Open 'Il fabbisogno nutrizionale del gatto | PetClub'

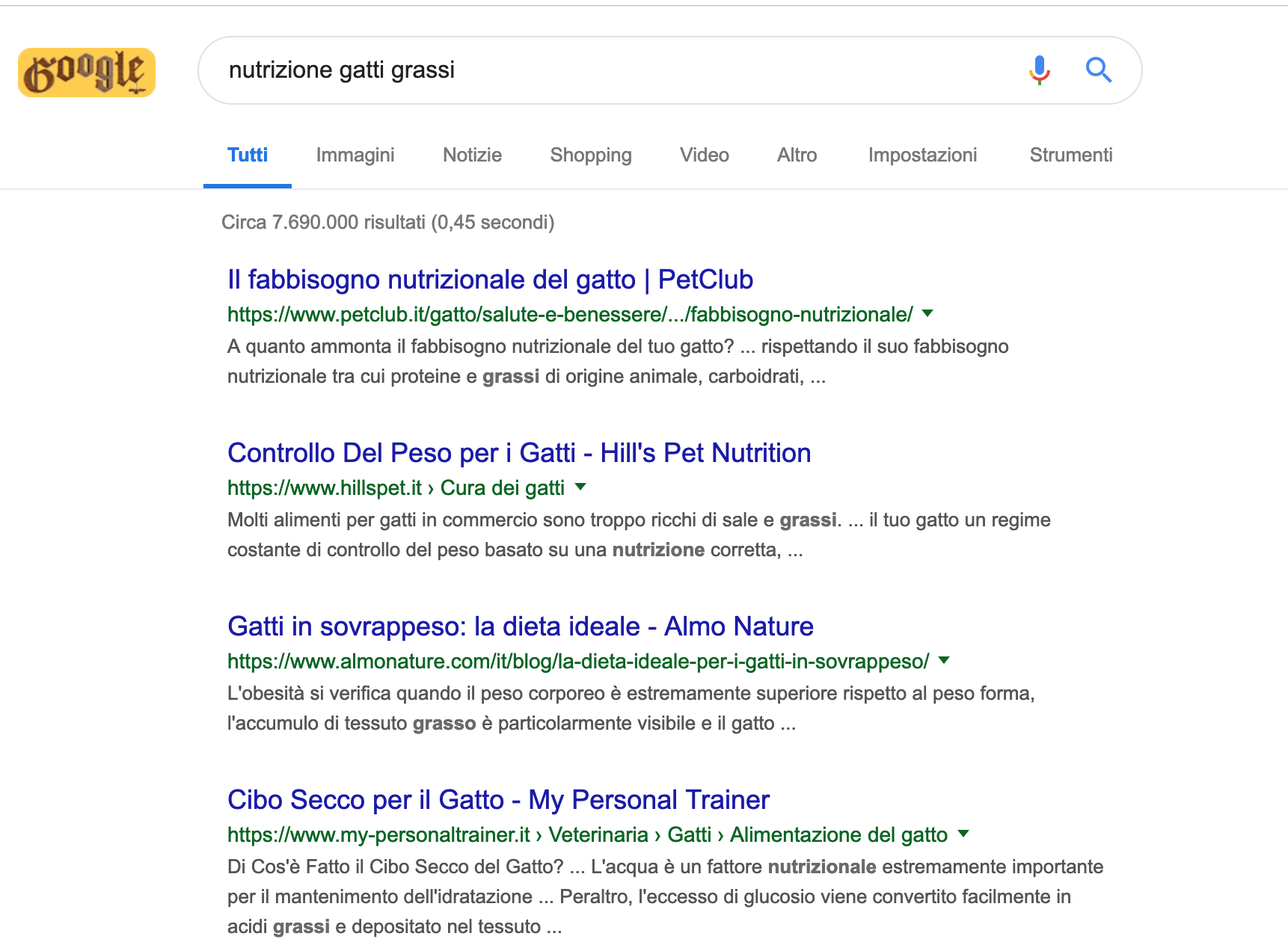(490, 280)
